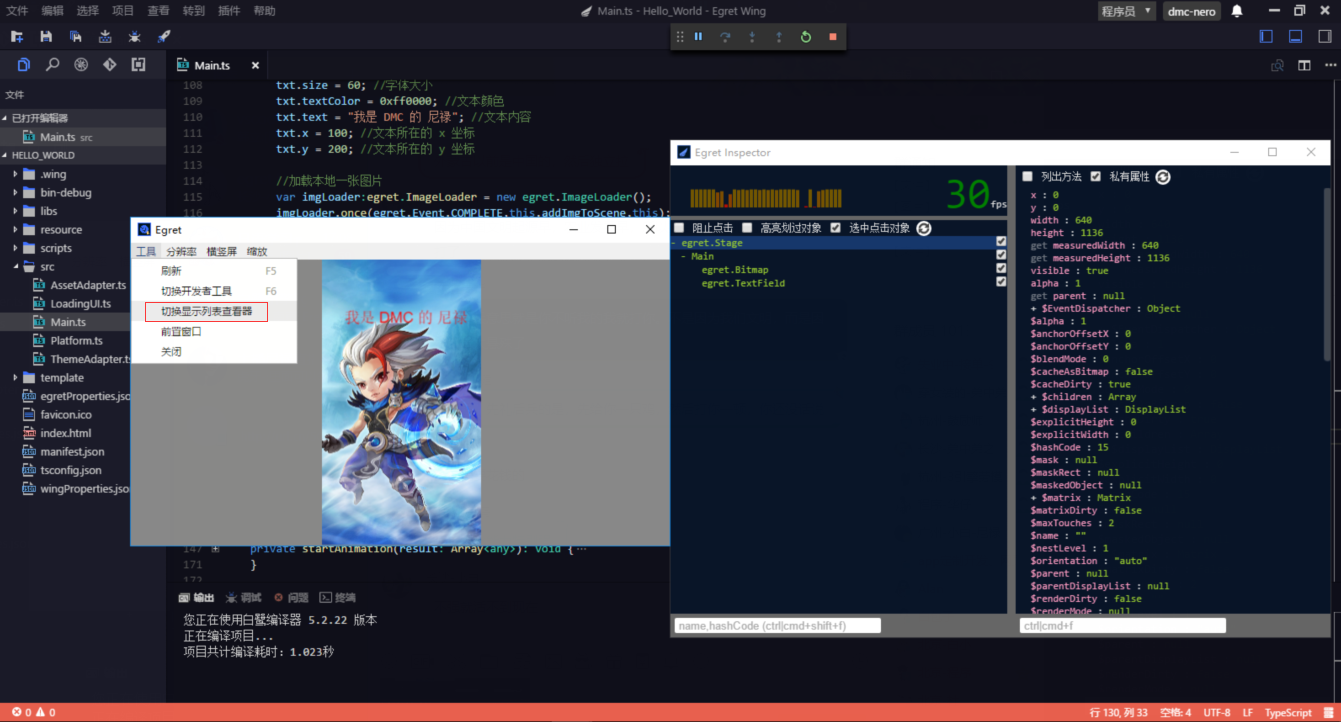Screen dimensions: 1341x722
Task: Expand the bin-debug folder
Action: (16, 193)
